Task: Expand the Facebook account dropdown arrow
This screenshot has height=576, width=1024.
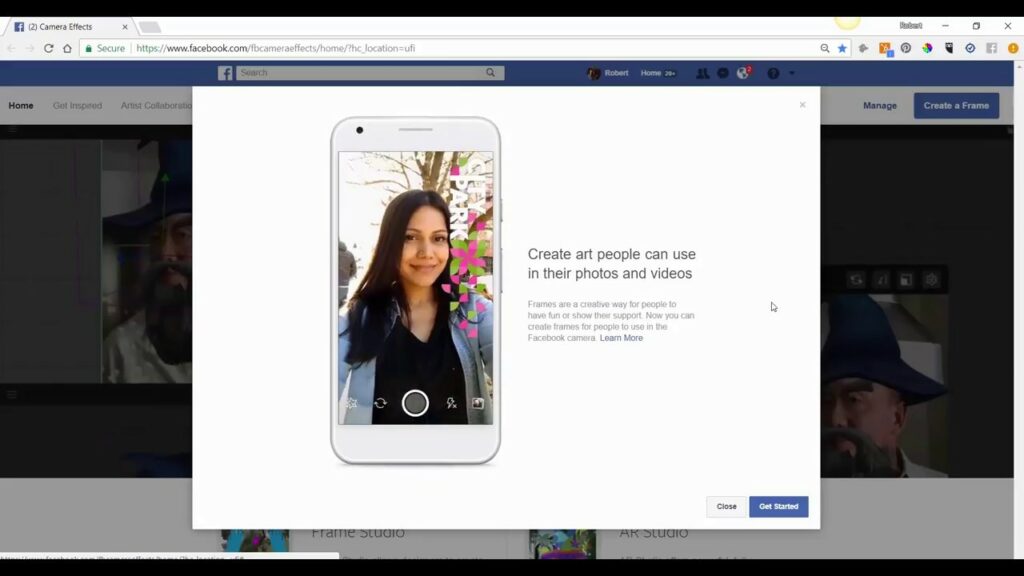Action: (792, 73)
